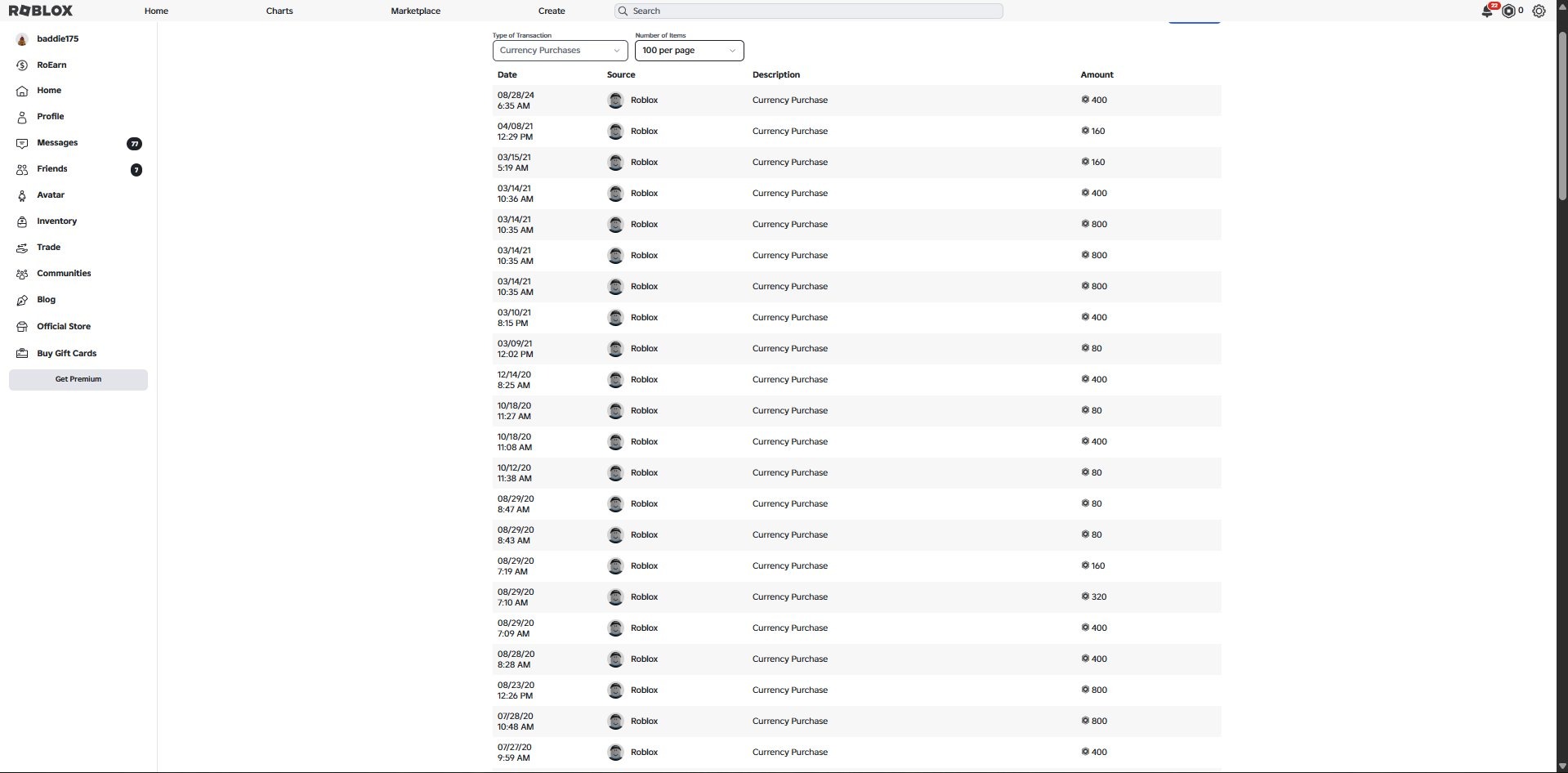This screenshot has height=773, width=1568.
Task: Click the Roblox logo
Action: pos(41,11)
